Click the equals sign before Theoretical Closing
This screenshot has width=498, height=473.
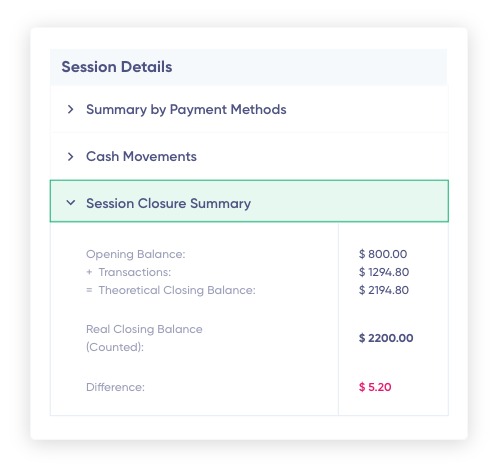pos(89,290)
